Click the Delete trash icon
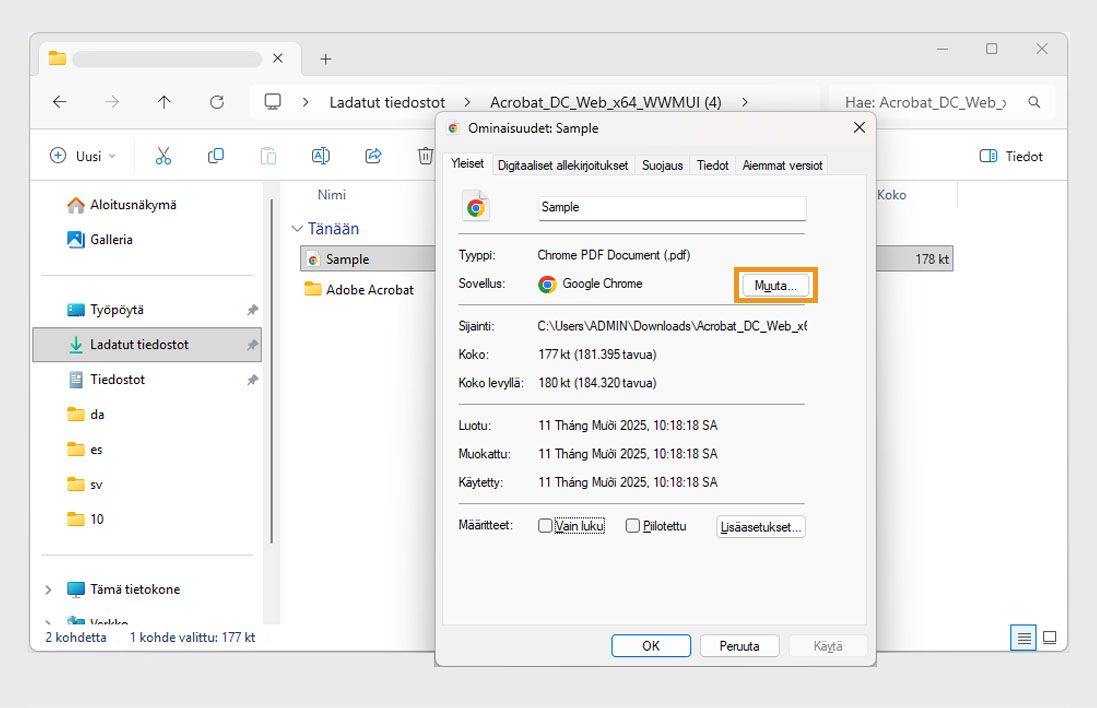 [425, 156]
